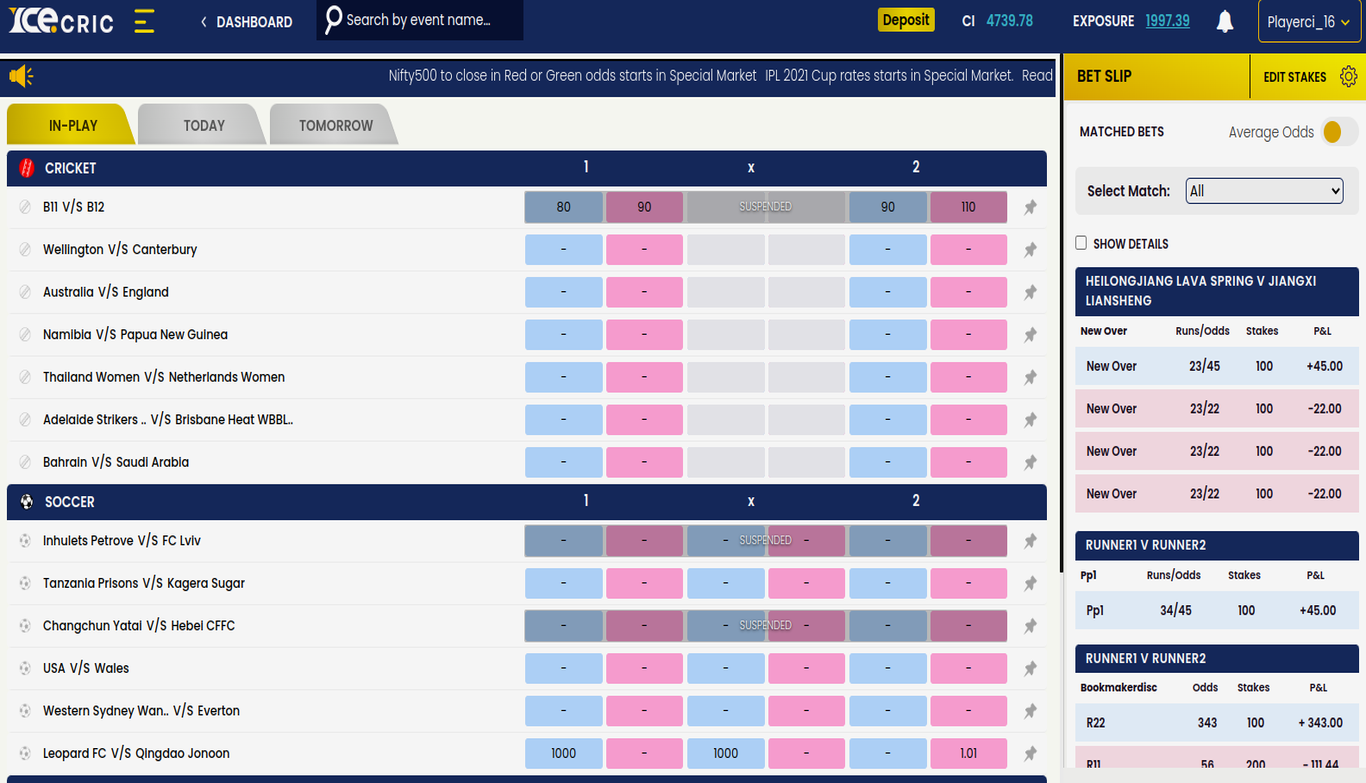Viewport: 1366px width, 783px height.
Task: Switch to the Tomorrow tab
Action: (x=335, y=125)
